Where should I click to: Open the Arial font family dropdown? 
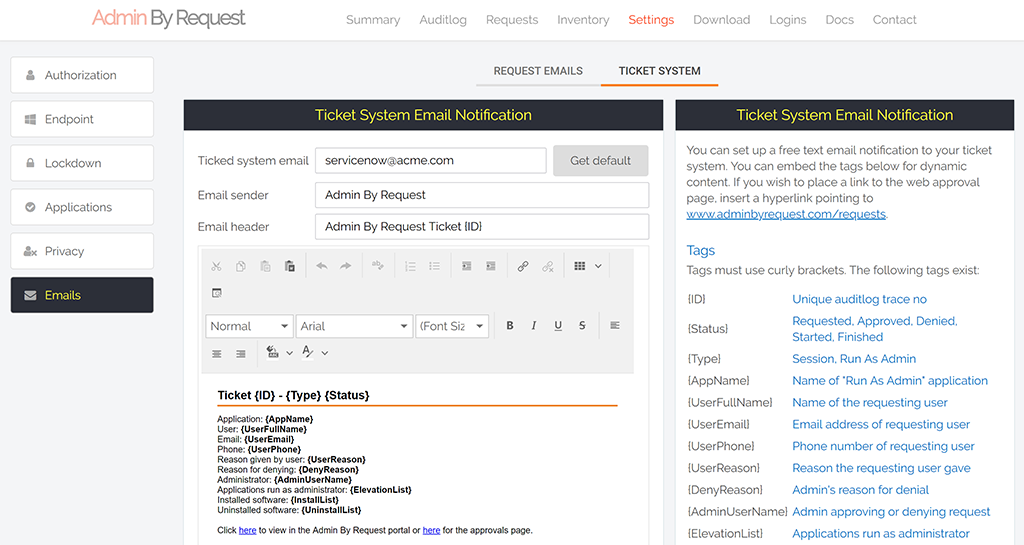pos(354,326)
